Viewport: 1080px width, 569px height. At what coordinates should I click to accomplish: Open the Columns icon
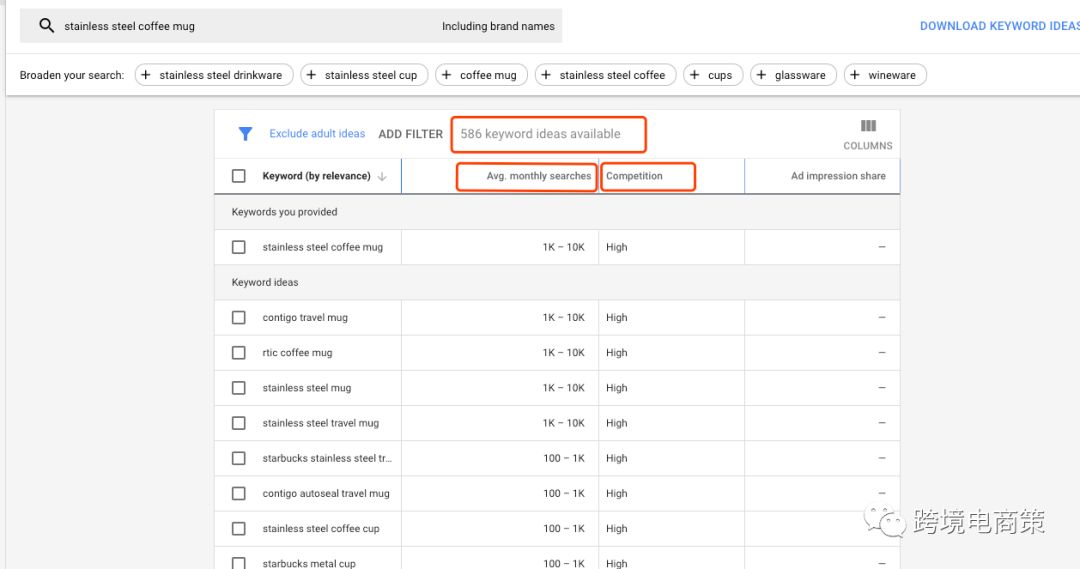pos(868,127)
